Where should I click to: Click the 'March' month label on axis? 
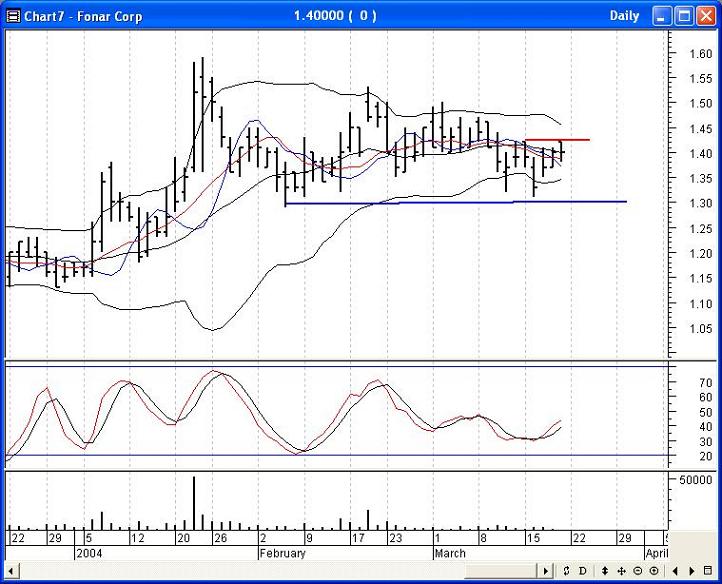coord(450,553)
